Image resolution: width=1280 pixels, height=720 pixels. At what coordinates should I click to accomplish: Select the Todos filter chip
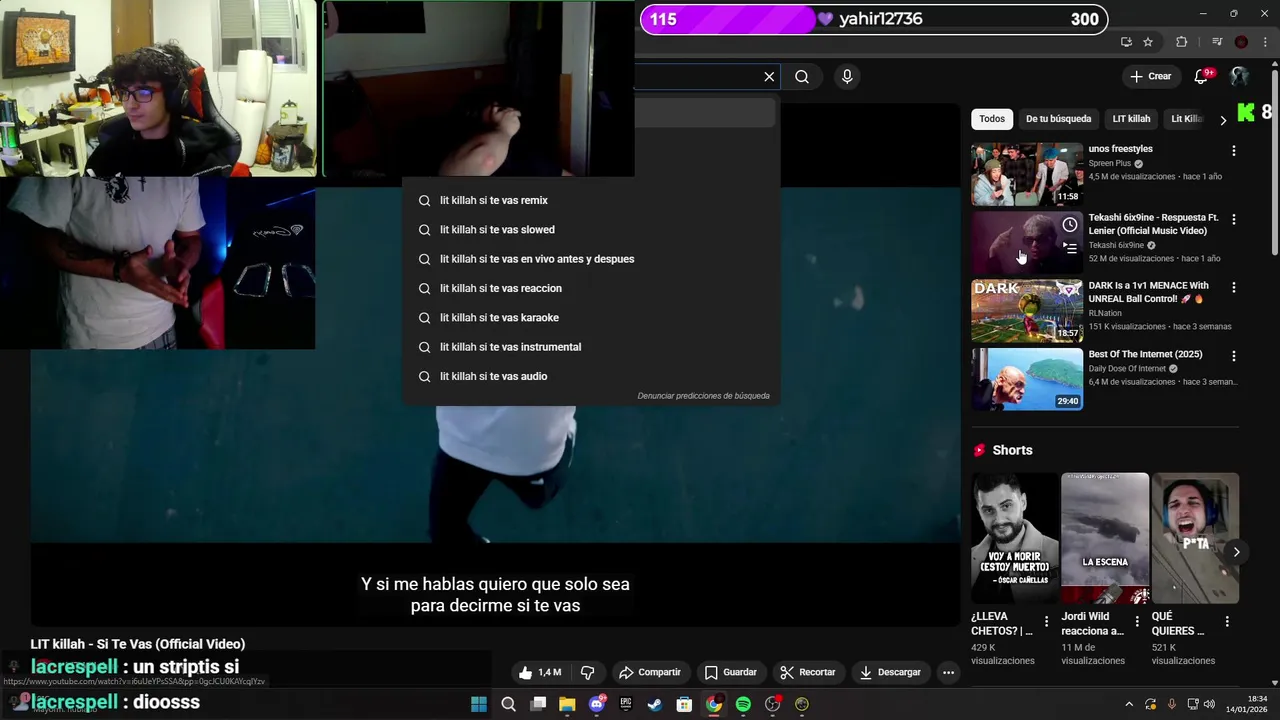coord(992,119)
